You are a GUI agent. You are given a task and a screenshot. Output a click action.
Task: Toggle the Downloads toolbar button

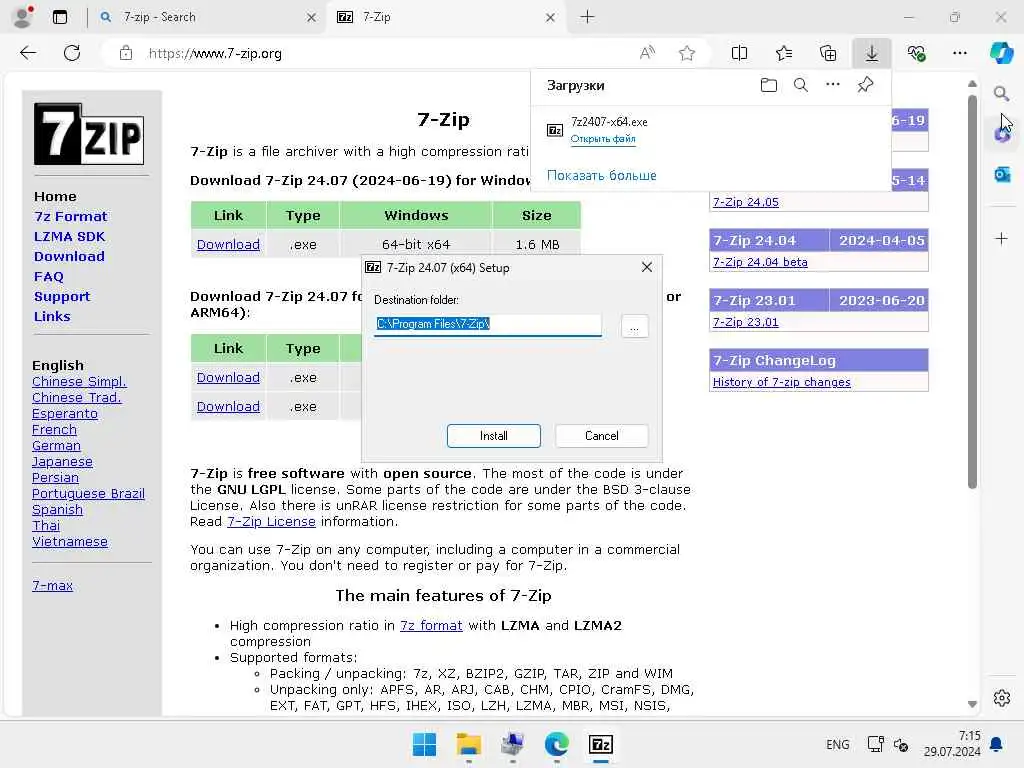coord(872,53)
